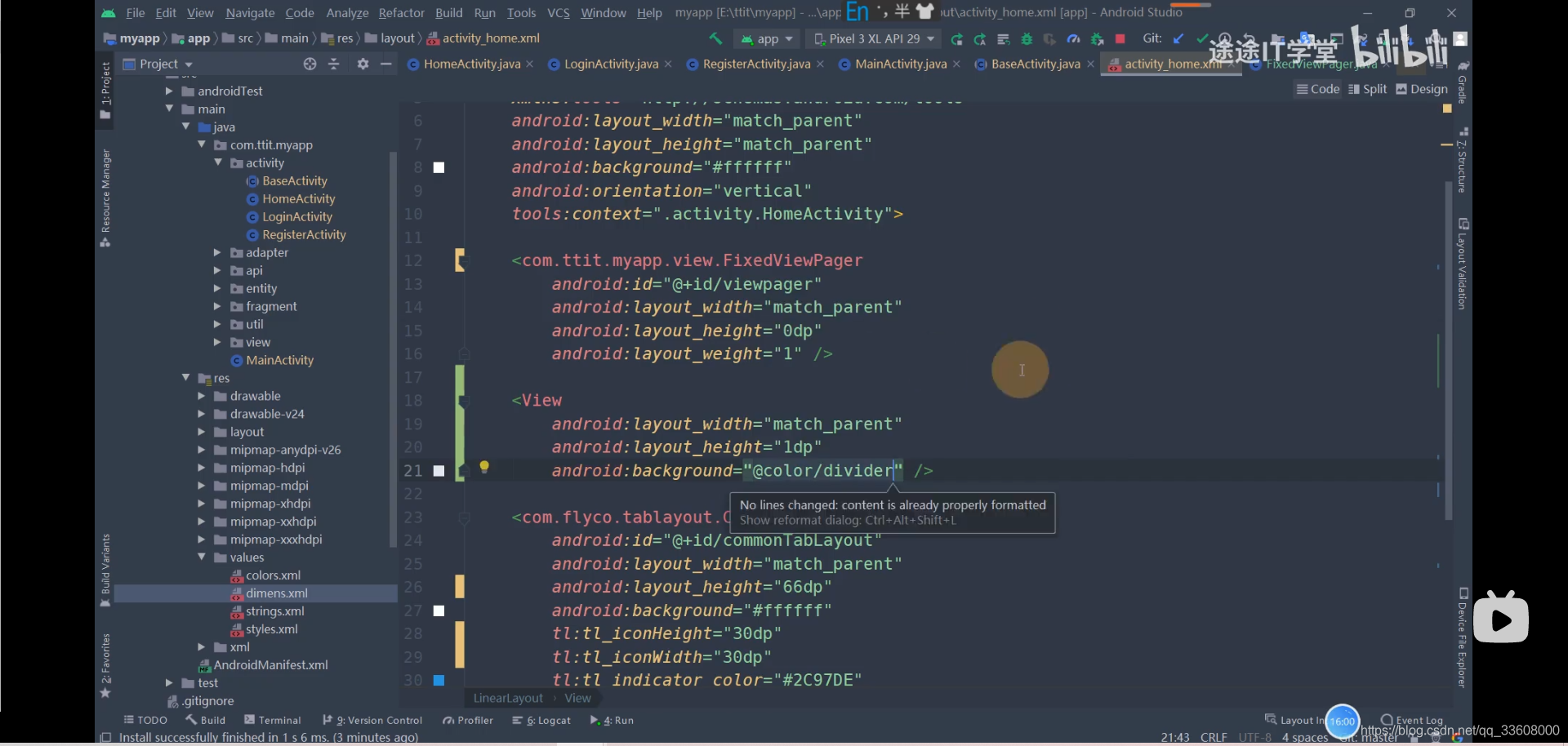The height and width of the screenshot is (746, 1568).
Task: Click Apply Code Changes icon in toolbar
Action: click(1003, 39)
